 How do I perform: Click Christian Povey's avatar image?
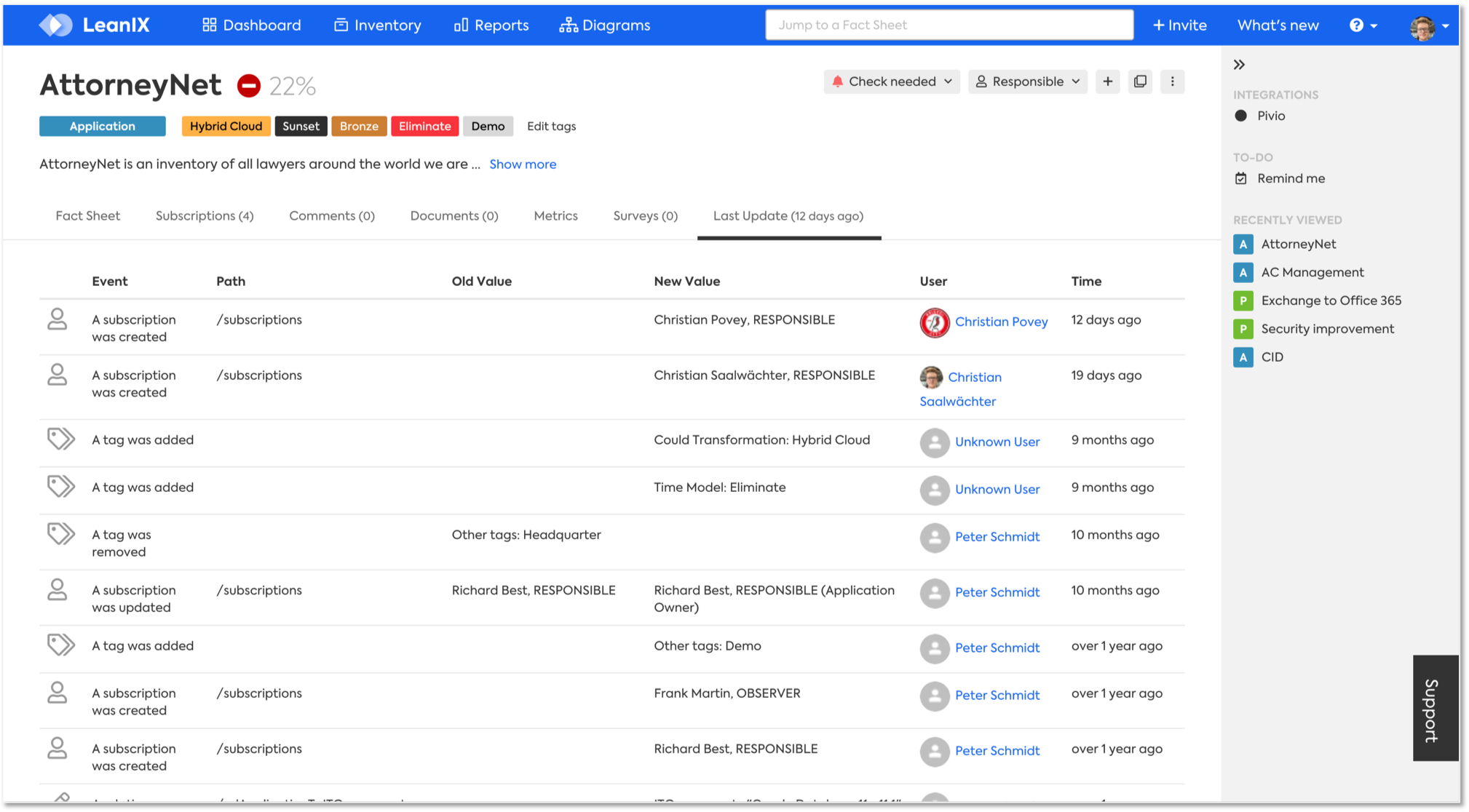click(934, 322)
